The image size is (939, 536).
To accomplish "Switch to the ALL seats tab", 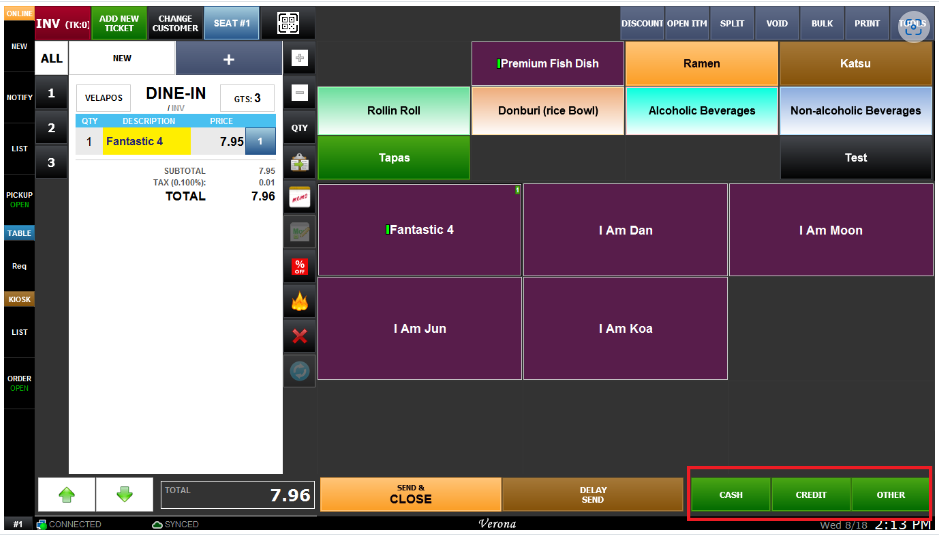I will click(51, 59).
